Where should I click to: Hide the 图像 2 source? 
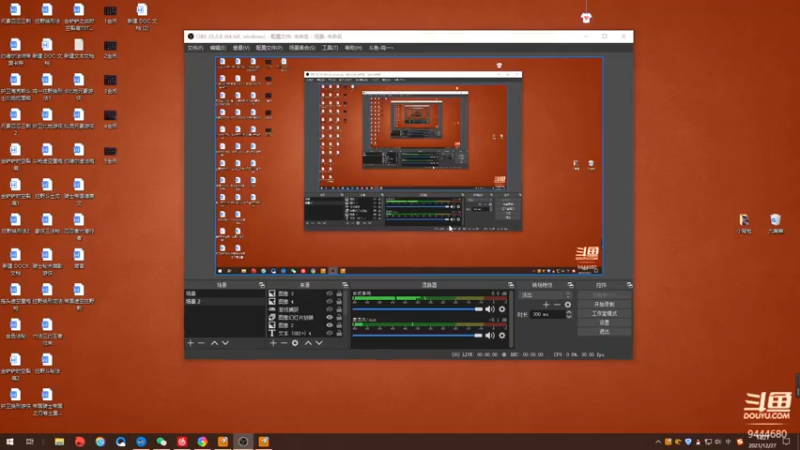pyautogui.click(x=330, y=325)
